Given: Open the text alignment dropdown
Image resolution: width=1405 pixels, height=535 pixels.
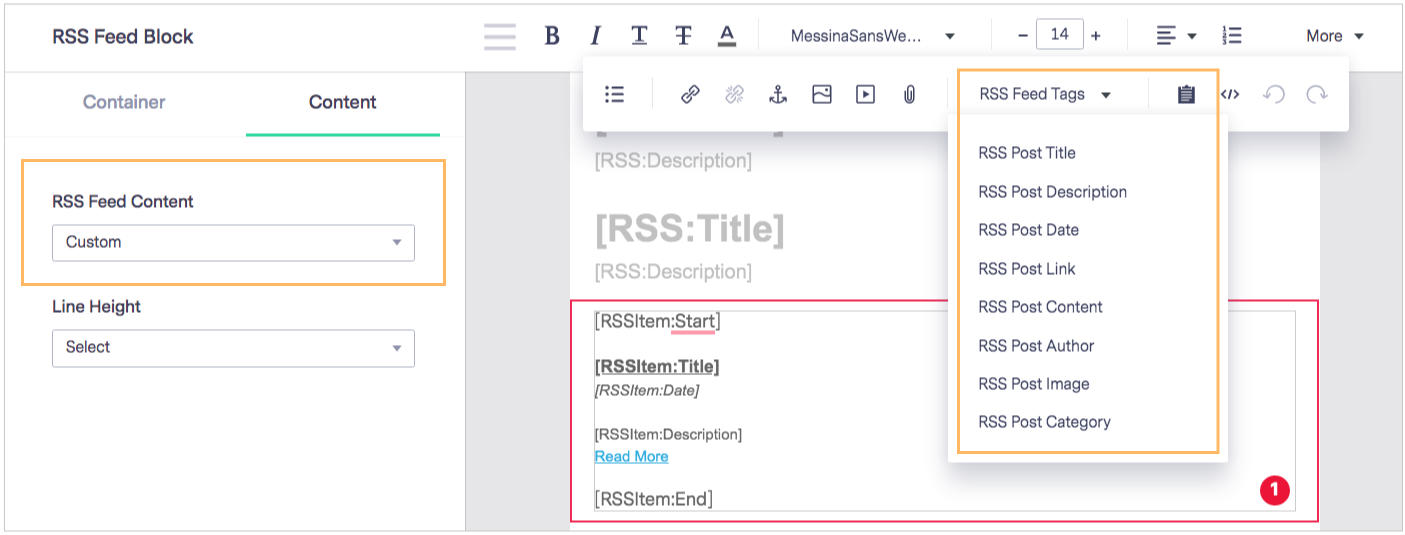Looking at the screenshot, I should point(1176,36).
